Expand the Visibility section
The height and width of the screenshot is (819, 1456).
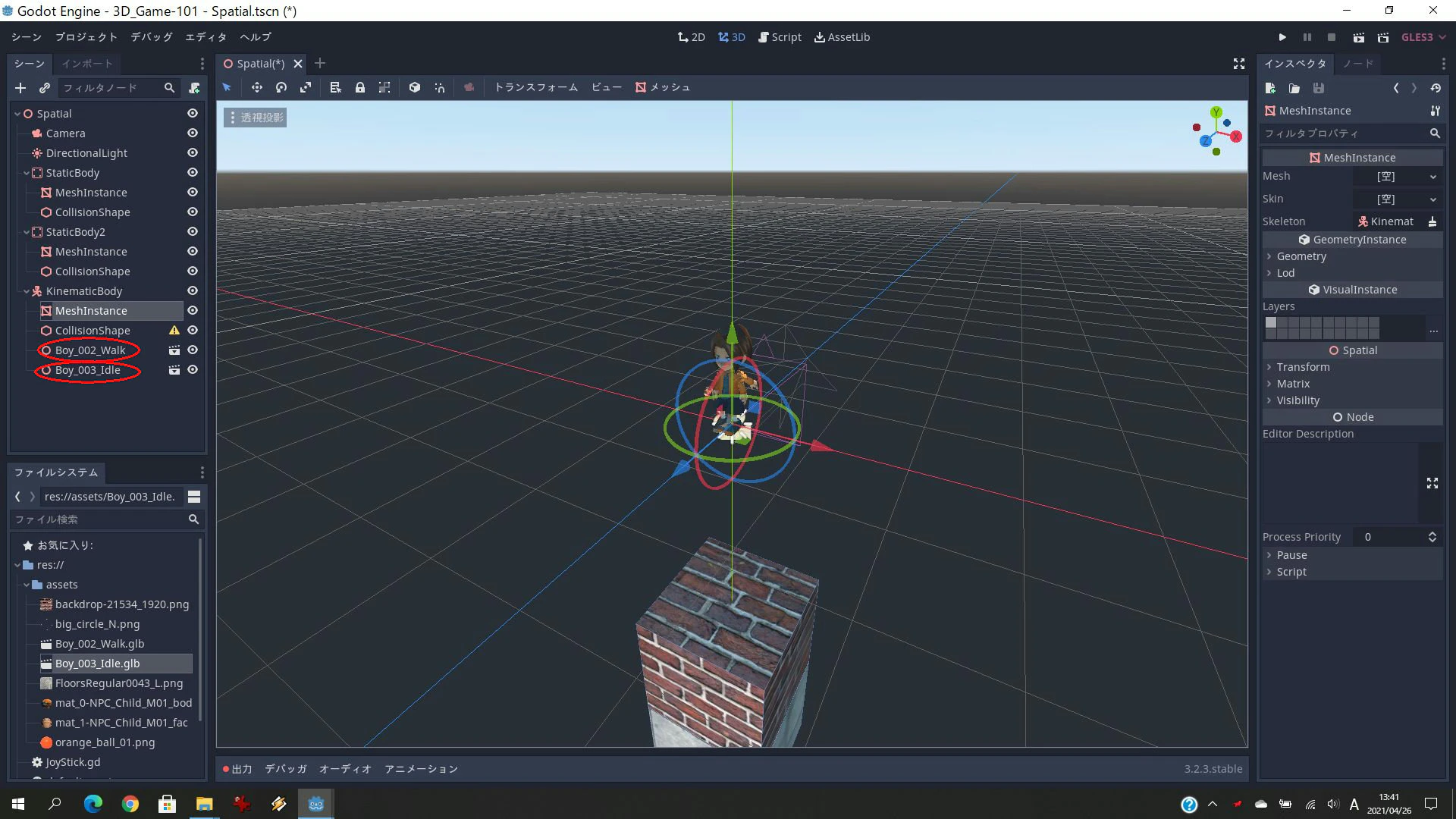(x=1353, y=400)
